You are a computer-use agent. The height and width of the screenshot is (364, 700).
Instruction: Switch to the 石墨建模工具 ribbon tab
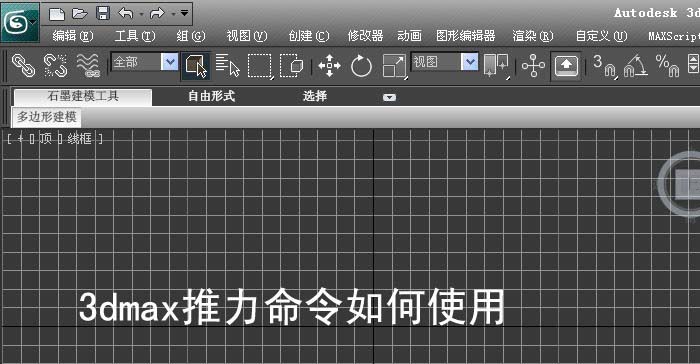[x=83, y=96]
